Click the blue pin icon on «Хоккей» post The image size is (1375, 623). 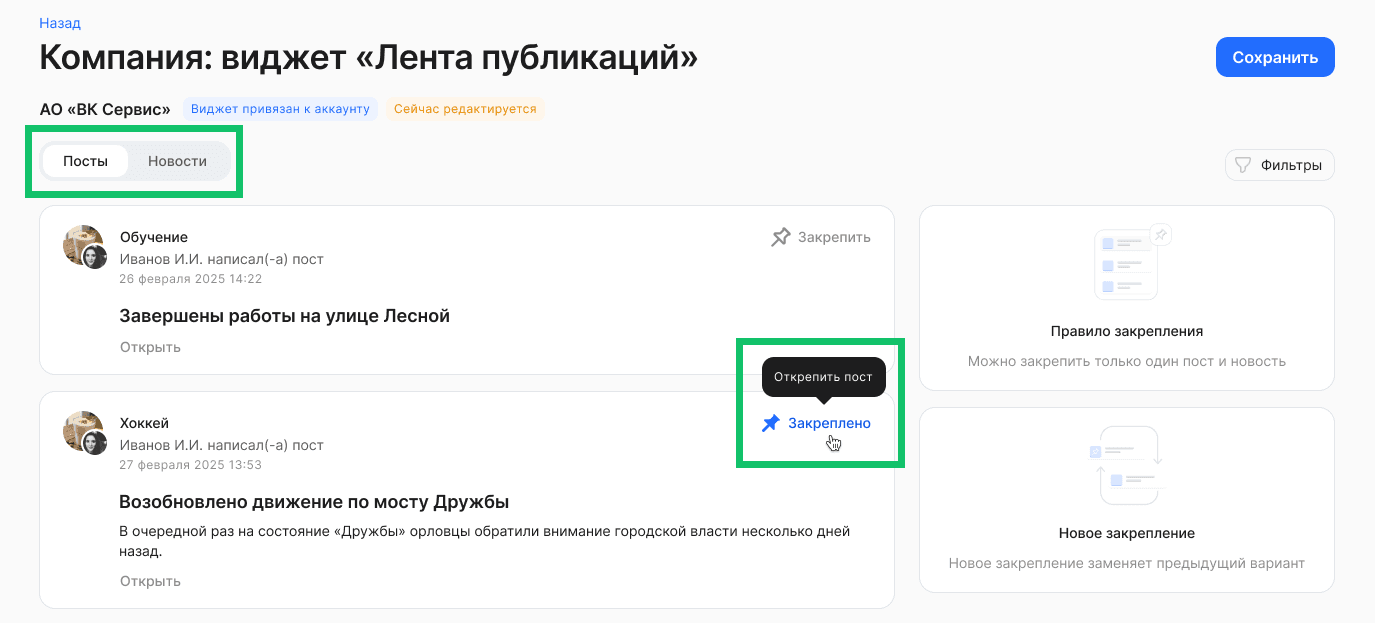(x=770, y=423)
